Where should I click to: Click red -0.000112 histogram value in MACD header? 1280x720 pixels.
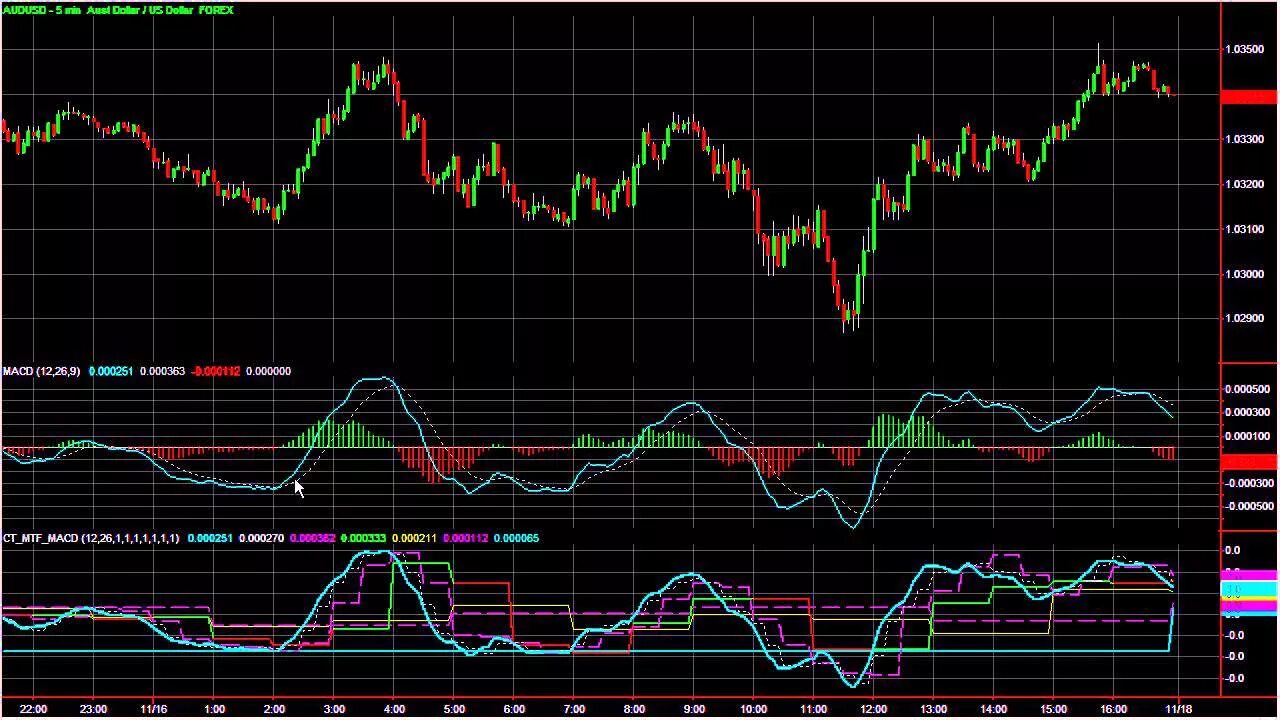click(x=215, y=371)
